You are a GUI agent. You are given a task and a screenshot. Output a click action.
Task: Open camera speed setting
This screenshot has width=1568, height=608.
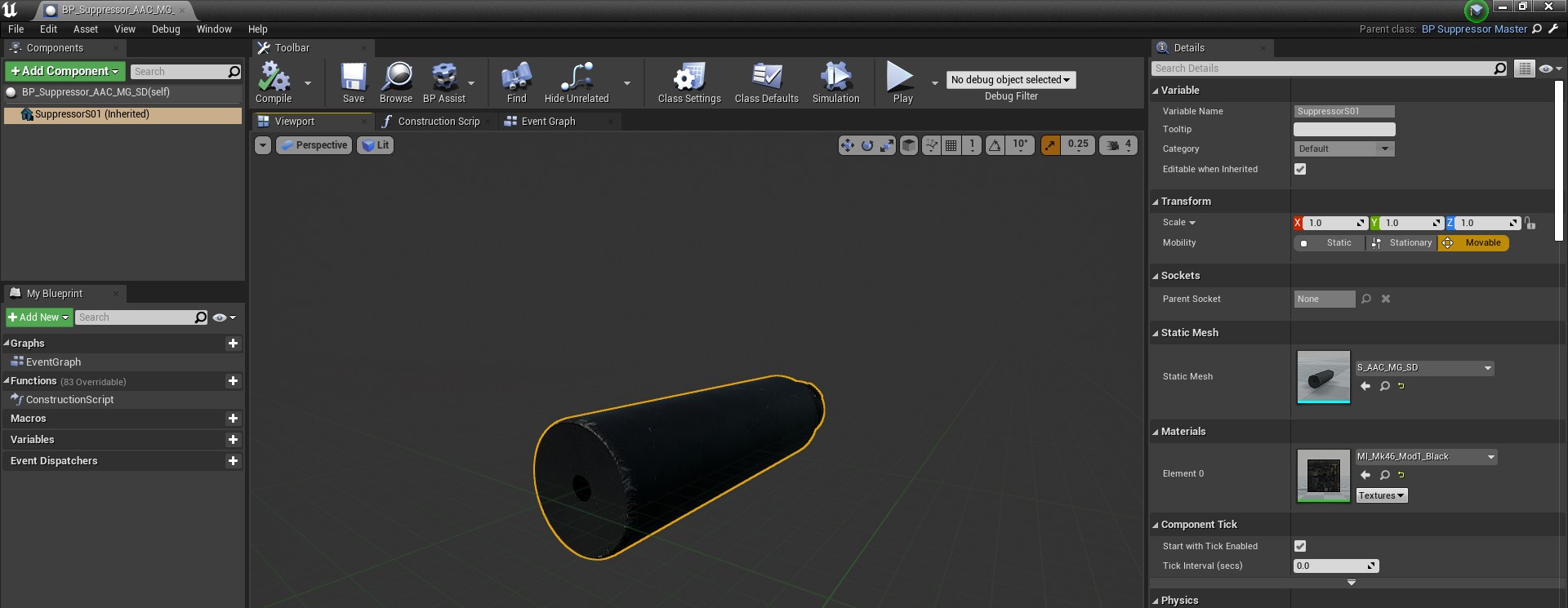pyautogui.click(x=1119, y=145)
